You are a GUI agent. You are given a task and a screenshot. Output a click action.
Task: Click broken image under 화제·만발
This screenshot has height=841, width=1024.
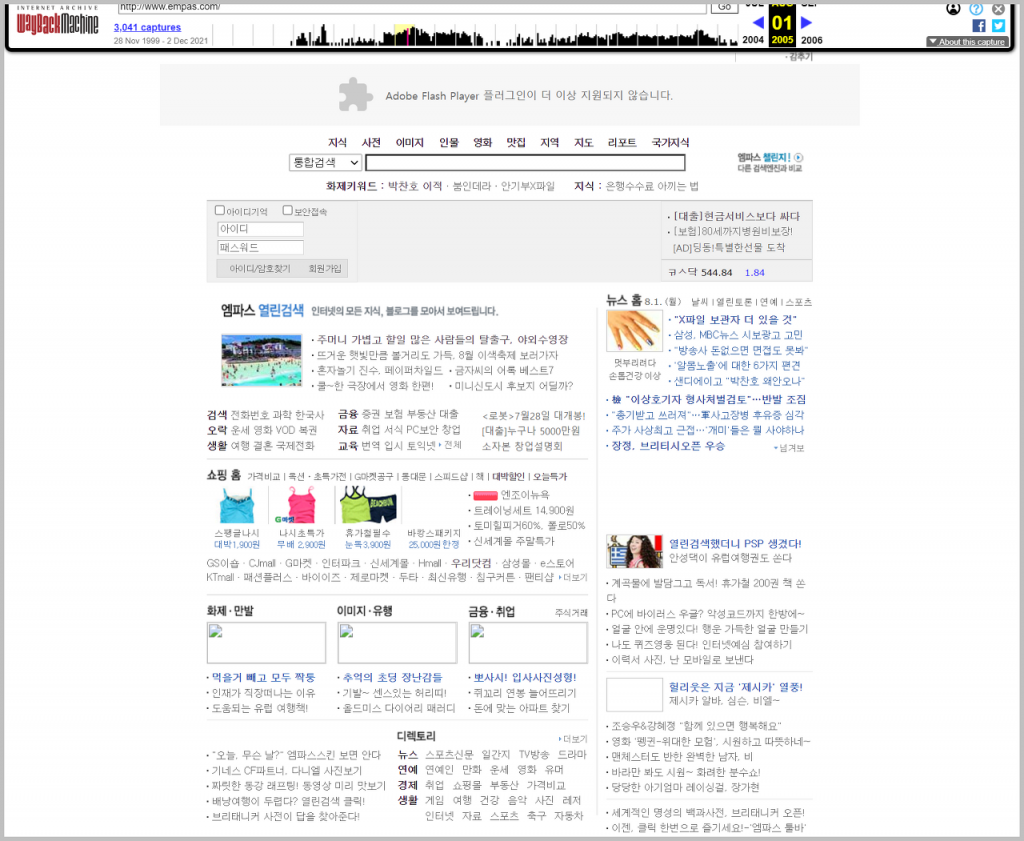(x=266, y=643)
